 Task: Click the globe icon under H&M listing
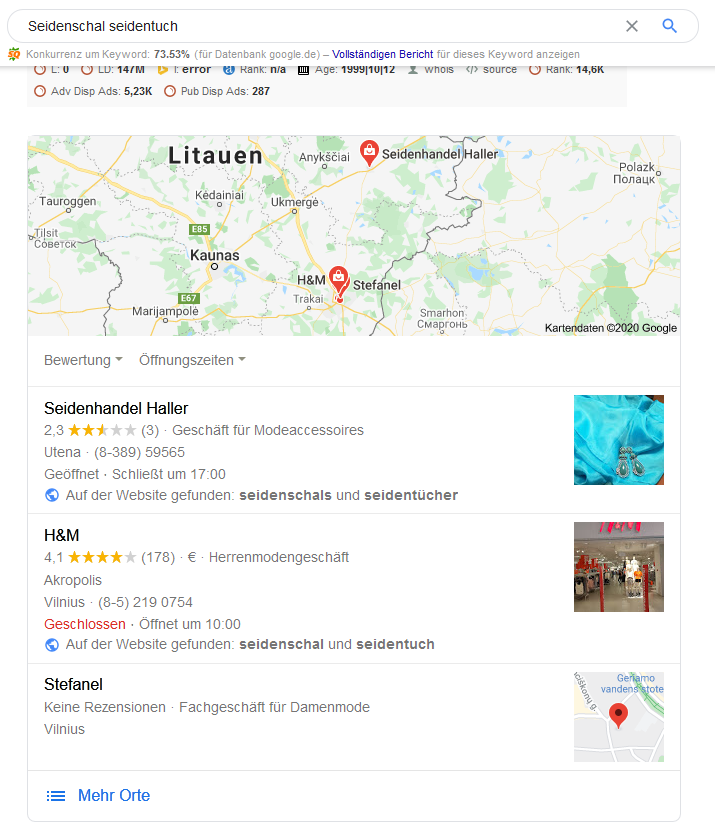(52, 645)
